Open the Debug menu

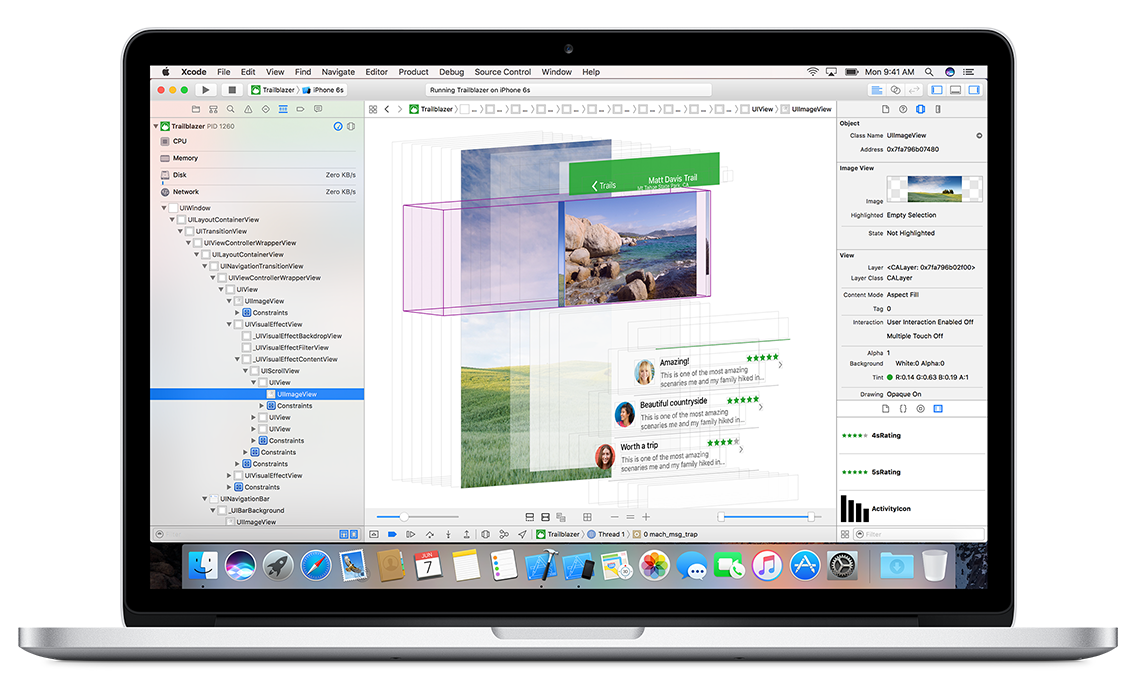point(451,72)
